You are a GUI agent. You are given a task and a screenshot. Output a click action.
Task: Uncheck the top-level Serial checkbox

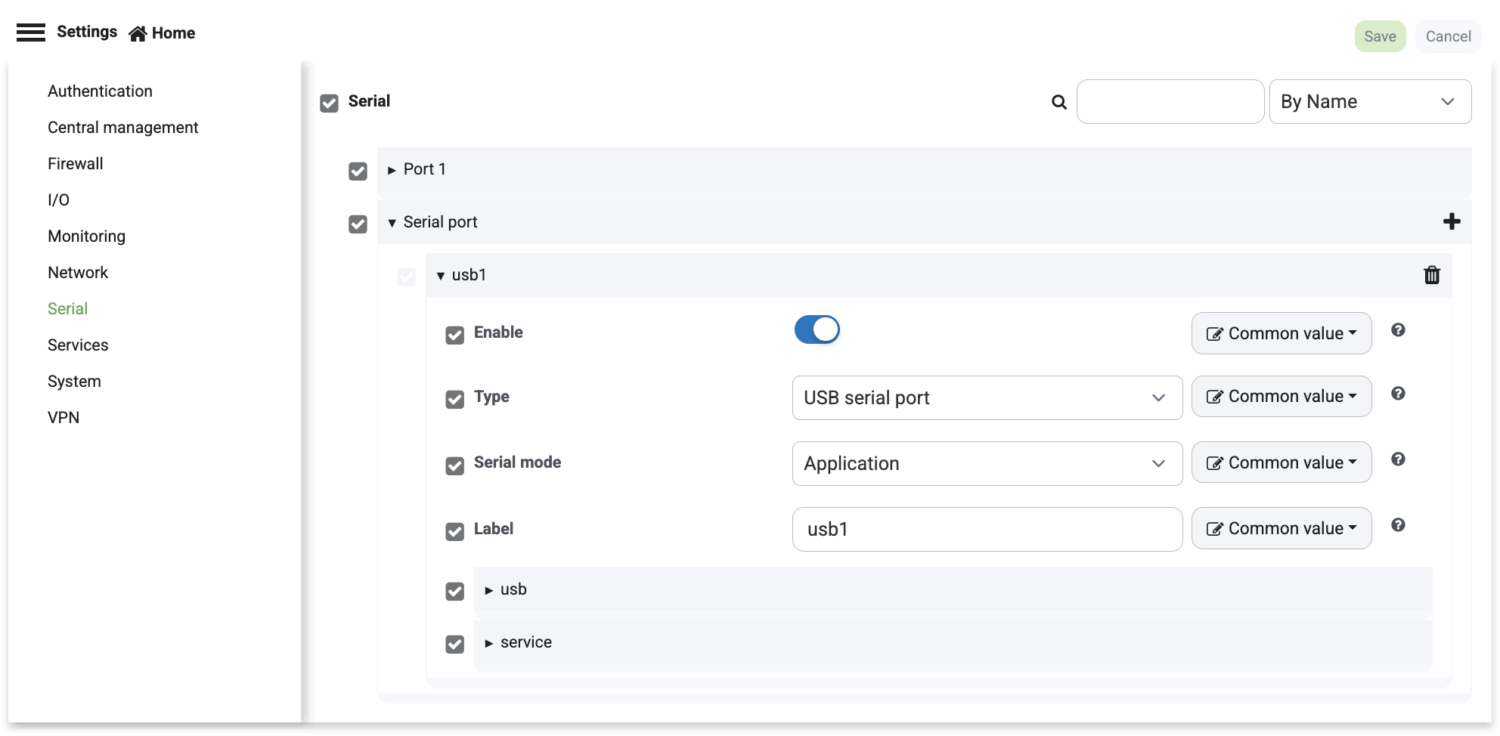329,103
